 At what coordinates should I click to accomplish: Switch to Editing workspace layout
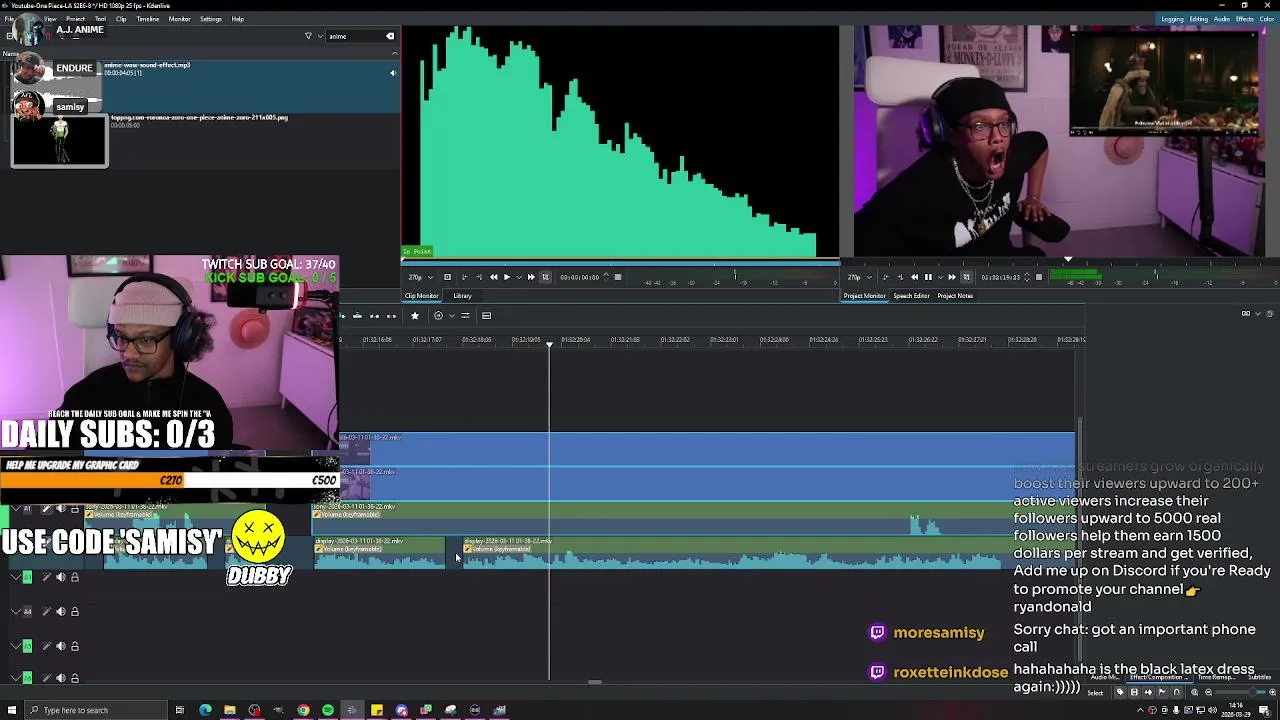1199,19
